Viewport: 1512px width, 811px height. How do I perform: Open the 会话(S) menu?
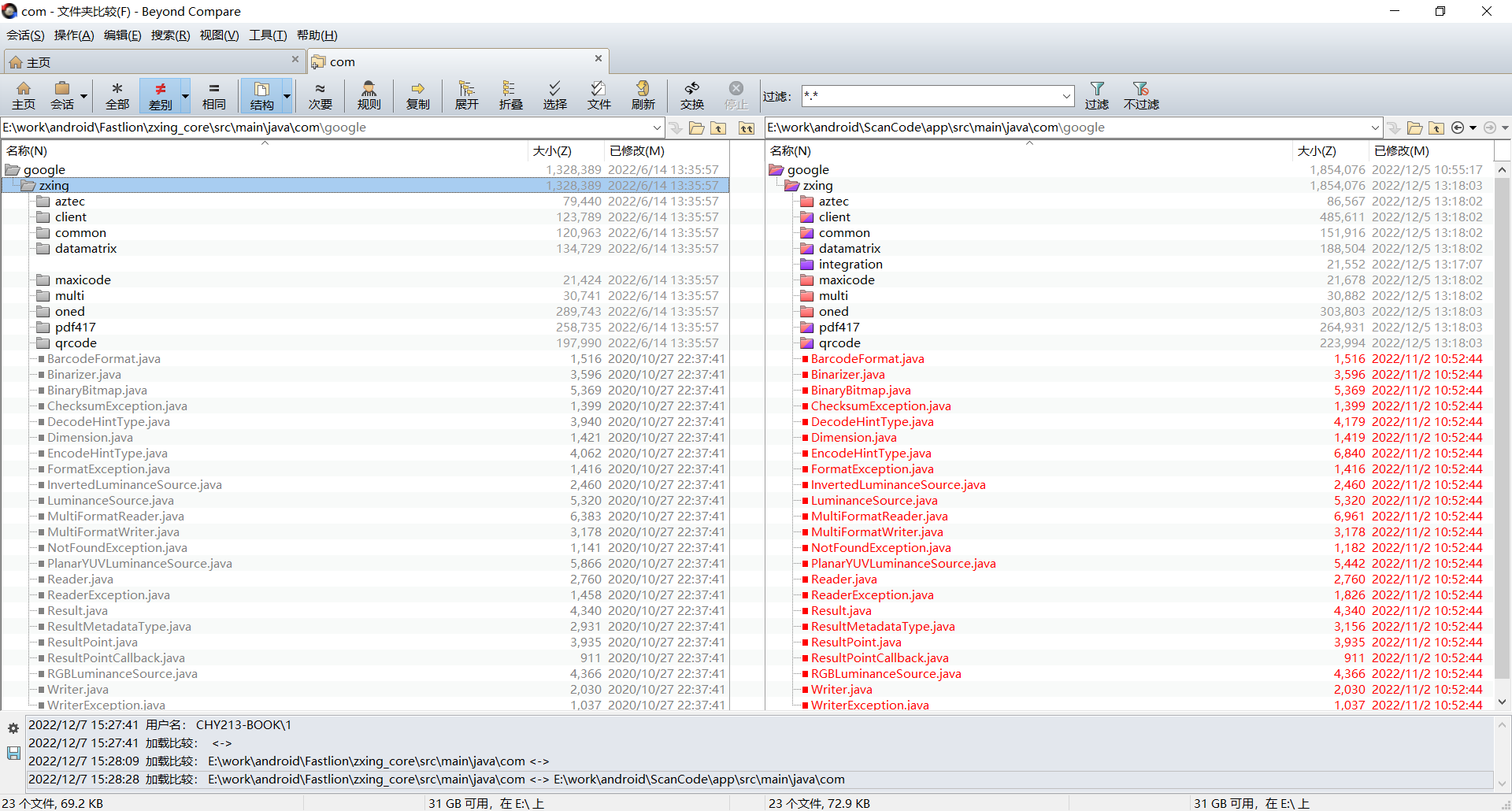click(x=25, y=35)
